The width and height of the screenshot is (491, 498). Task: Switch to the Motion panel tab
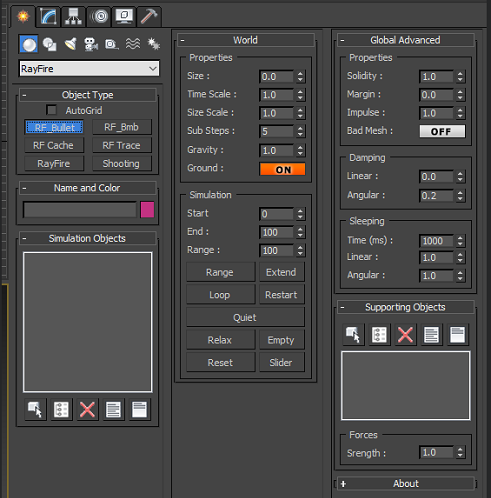coord(99,16)
